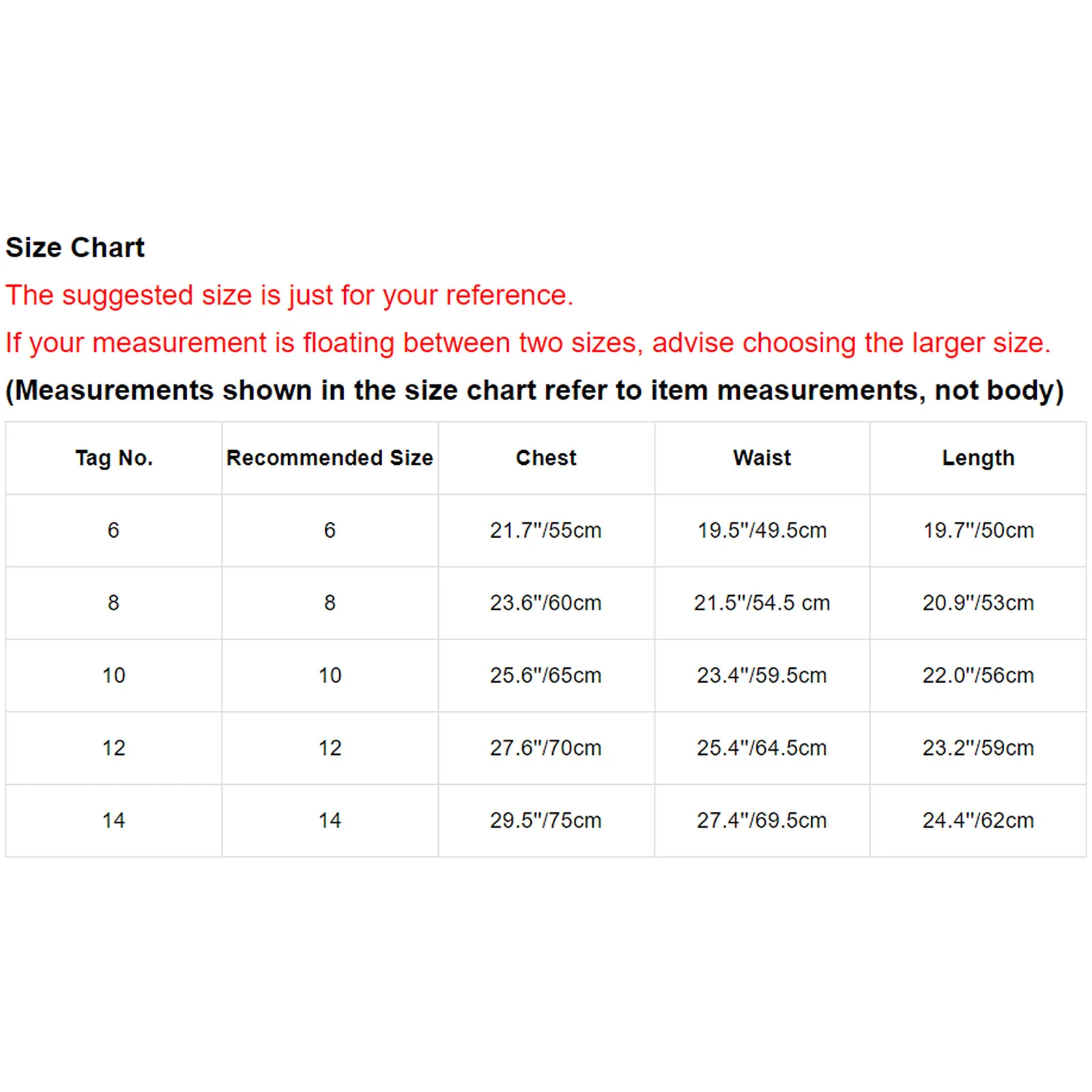The height and width of the screenshot is (1092, 1092).
Task: Click length value 22.0"/56cm
Action: point(978,675)
